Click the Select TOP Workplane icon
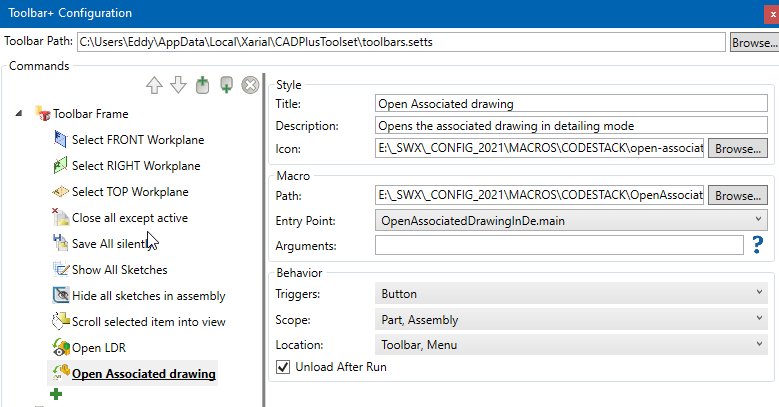Screen dimensions: 779x407 coord(60,191)
